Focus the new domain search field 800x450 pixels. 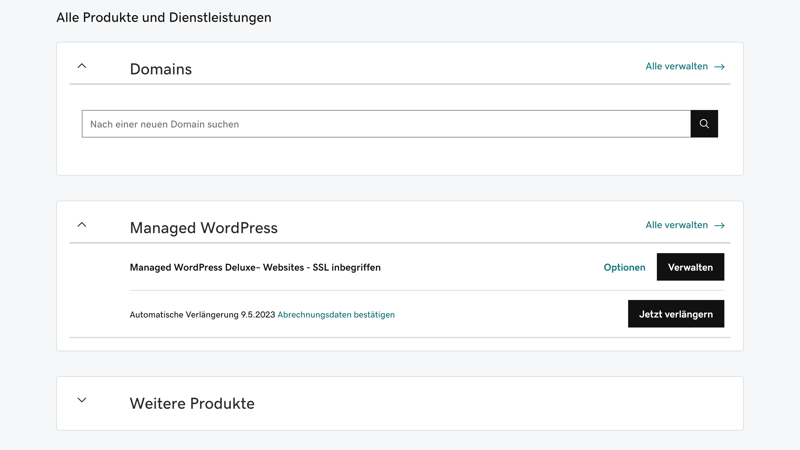click(385, 124)
